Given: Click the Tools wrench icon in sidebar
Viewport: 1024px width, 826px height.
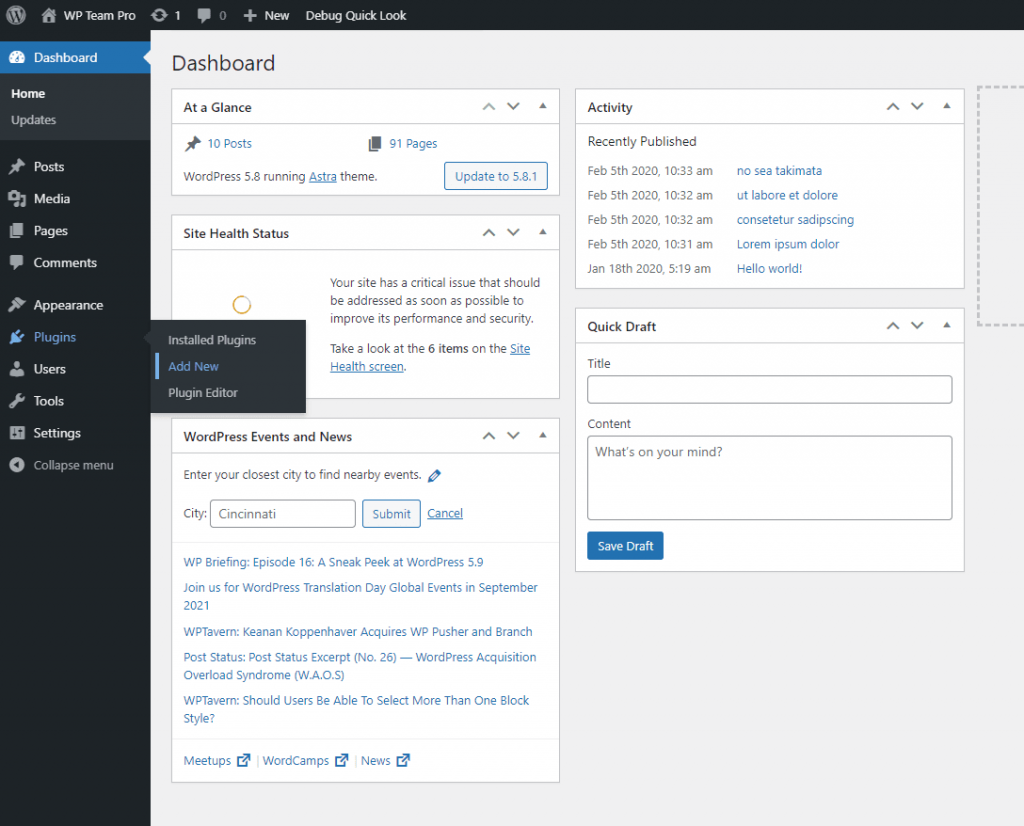Looking at the screenshot, I should (x=17, y=401).
